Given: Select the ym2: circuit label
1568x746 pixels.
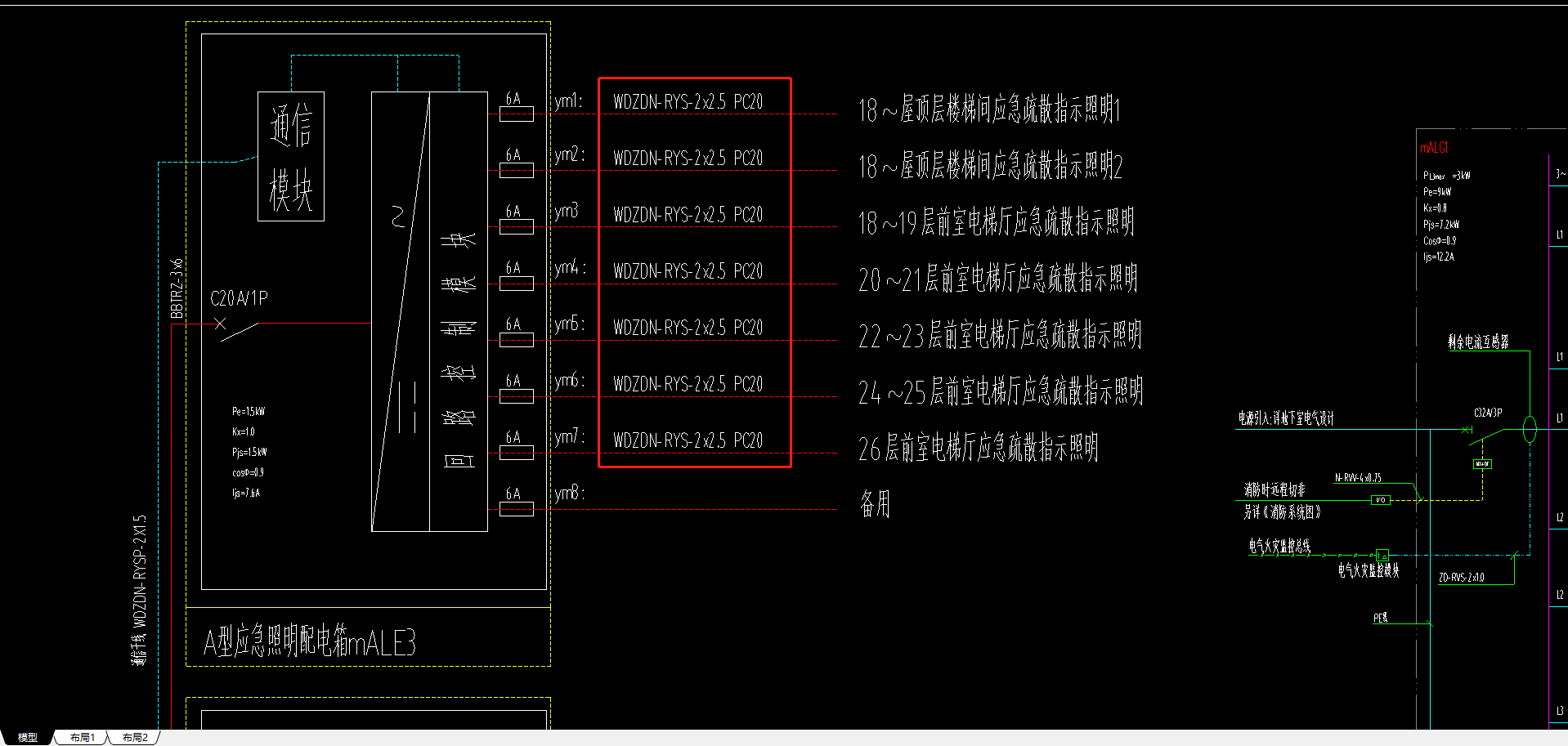Looking at the screenshot, I should (570, 155).
